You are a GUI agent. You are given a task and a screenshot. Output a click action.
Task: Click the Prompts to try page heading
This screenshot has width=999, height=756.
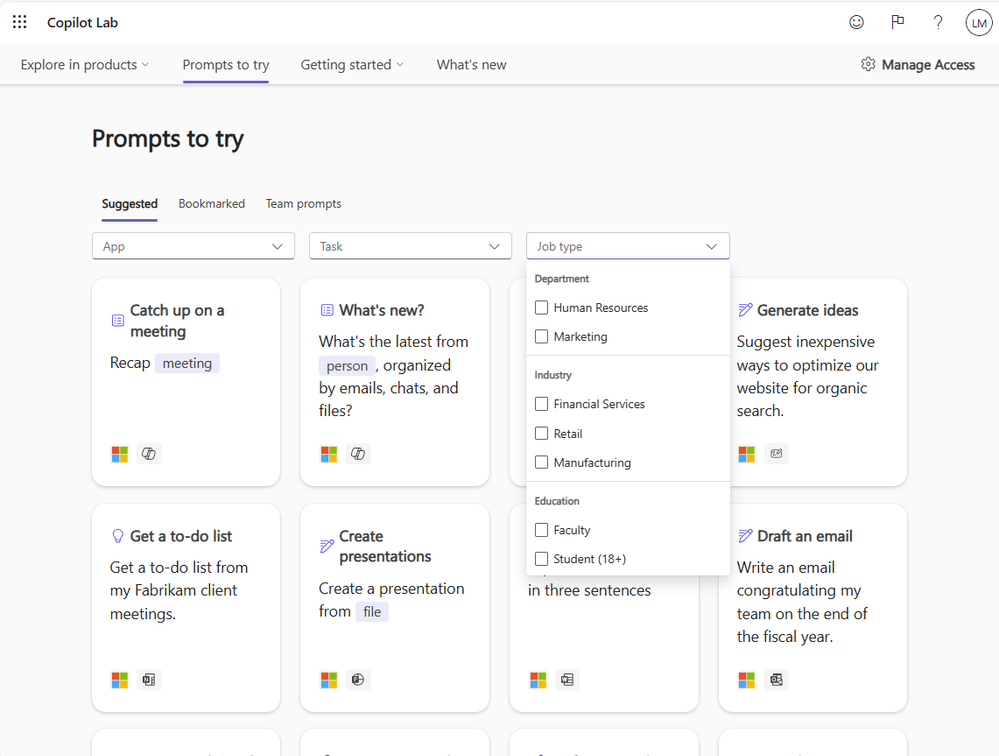click(x=168, y=139)
